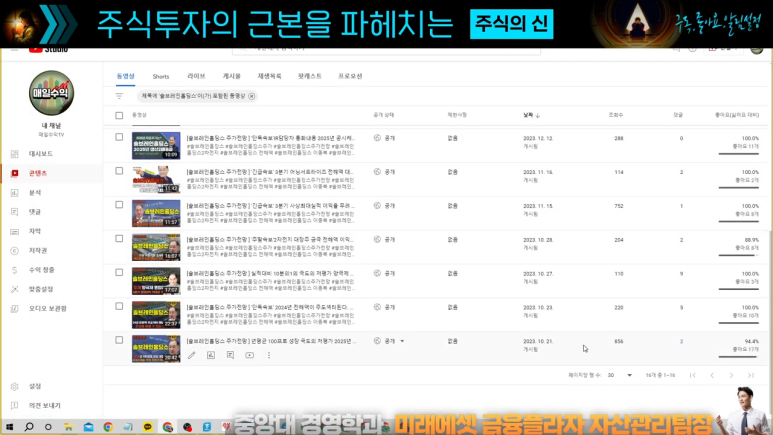Open visibility dropdown arrow on 2023. 10. 21. video
The height and width of the screenshot is (435, 773).
coord(402,341)
